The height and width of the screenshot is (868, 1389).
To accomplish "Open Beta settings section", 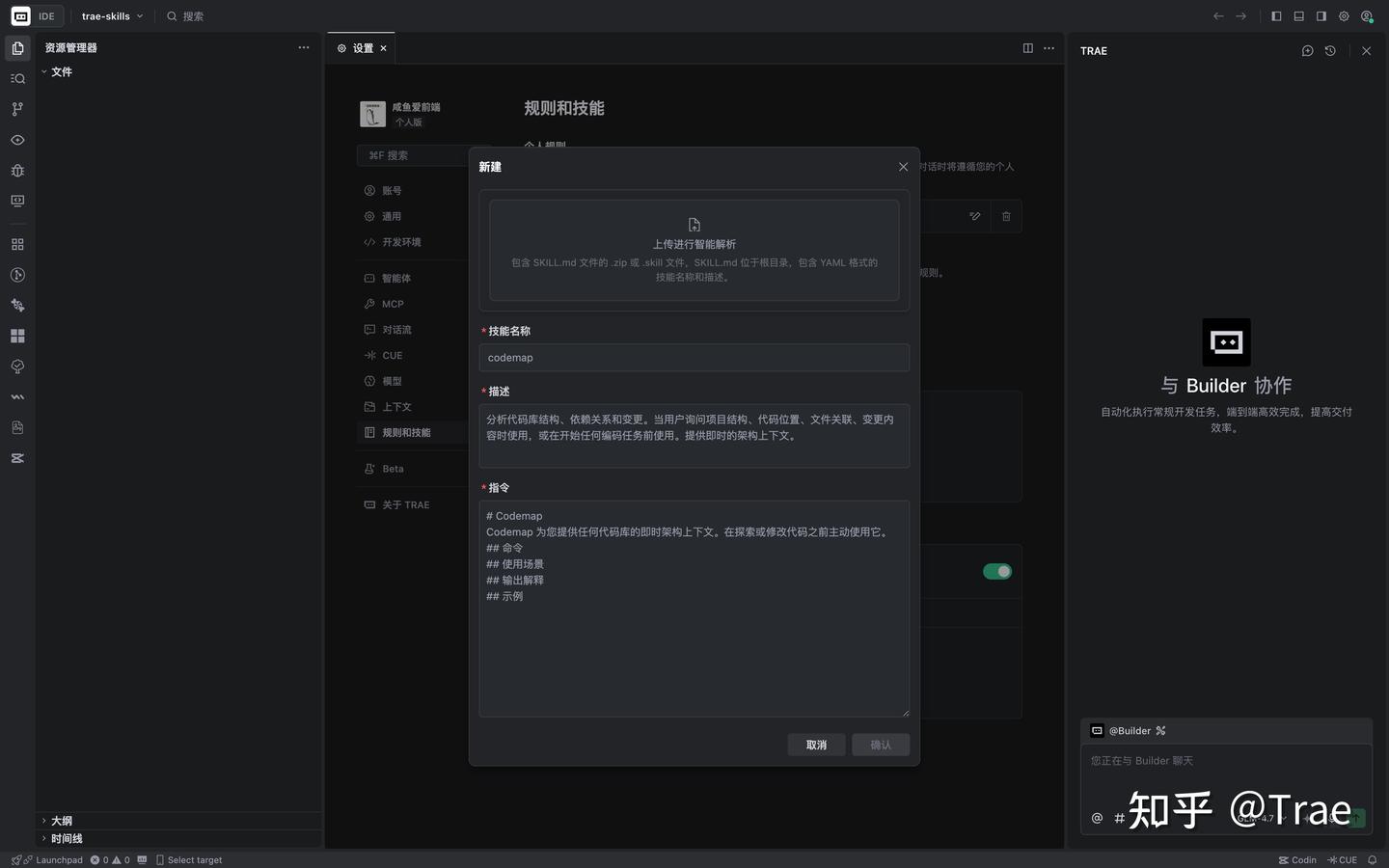I will pyautogui.click(x=393, y=469).
